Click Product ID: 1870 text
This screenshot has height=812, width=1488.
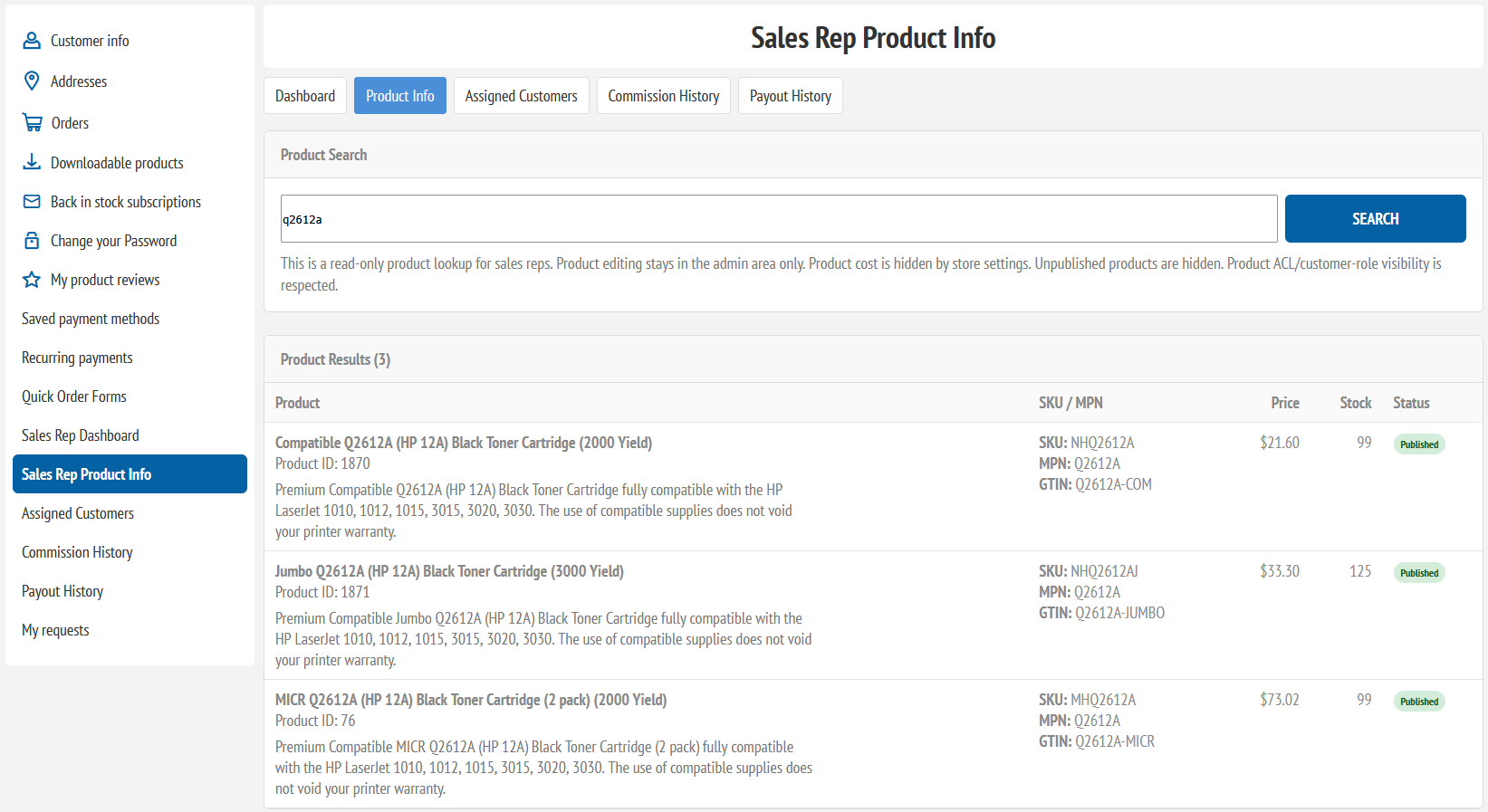pos(322,463)
